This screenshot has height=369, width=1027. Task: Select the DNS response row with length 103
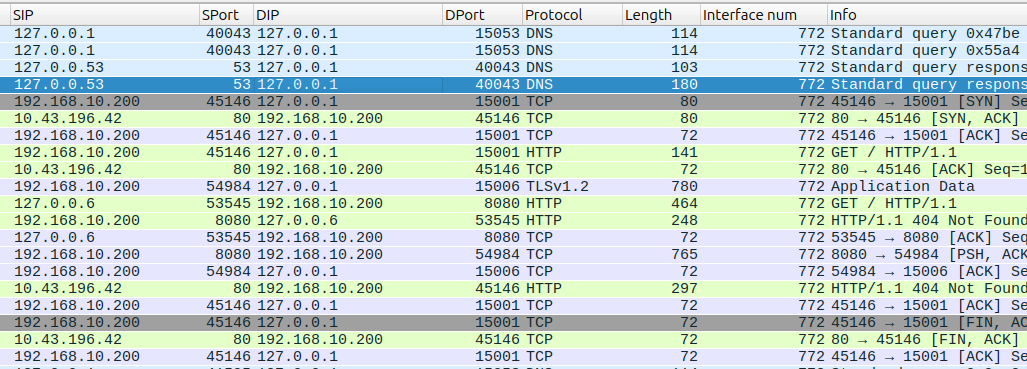[x=514, y=68]
